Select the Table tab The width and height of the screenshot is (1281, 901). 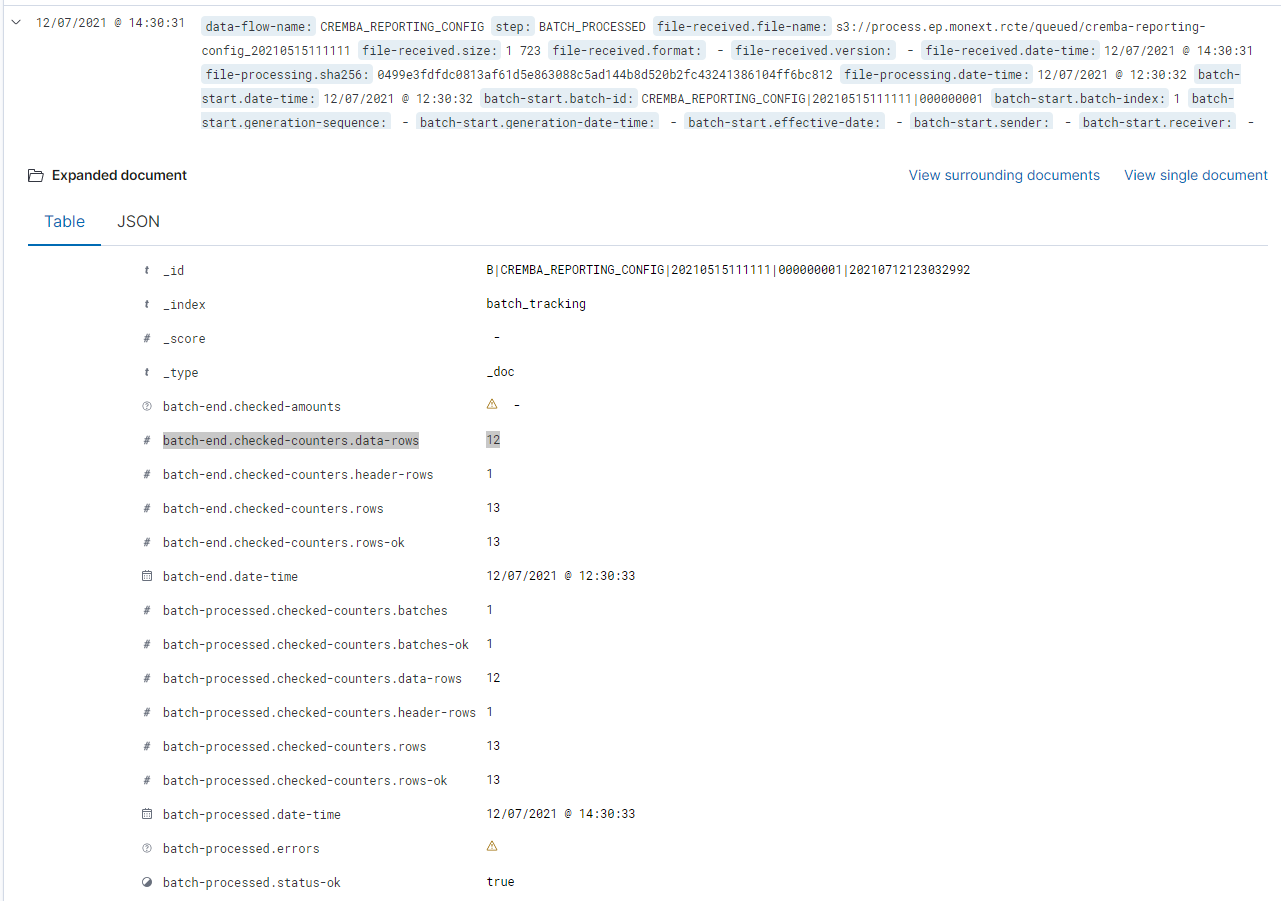64,222
